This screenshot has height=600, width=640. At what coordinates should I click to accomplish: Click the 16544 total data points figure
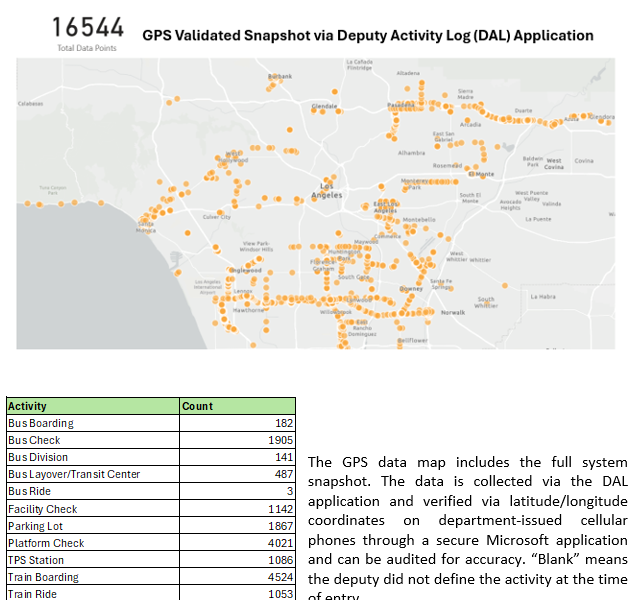coord(88,27)
